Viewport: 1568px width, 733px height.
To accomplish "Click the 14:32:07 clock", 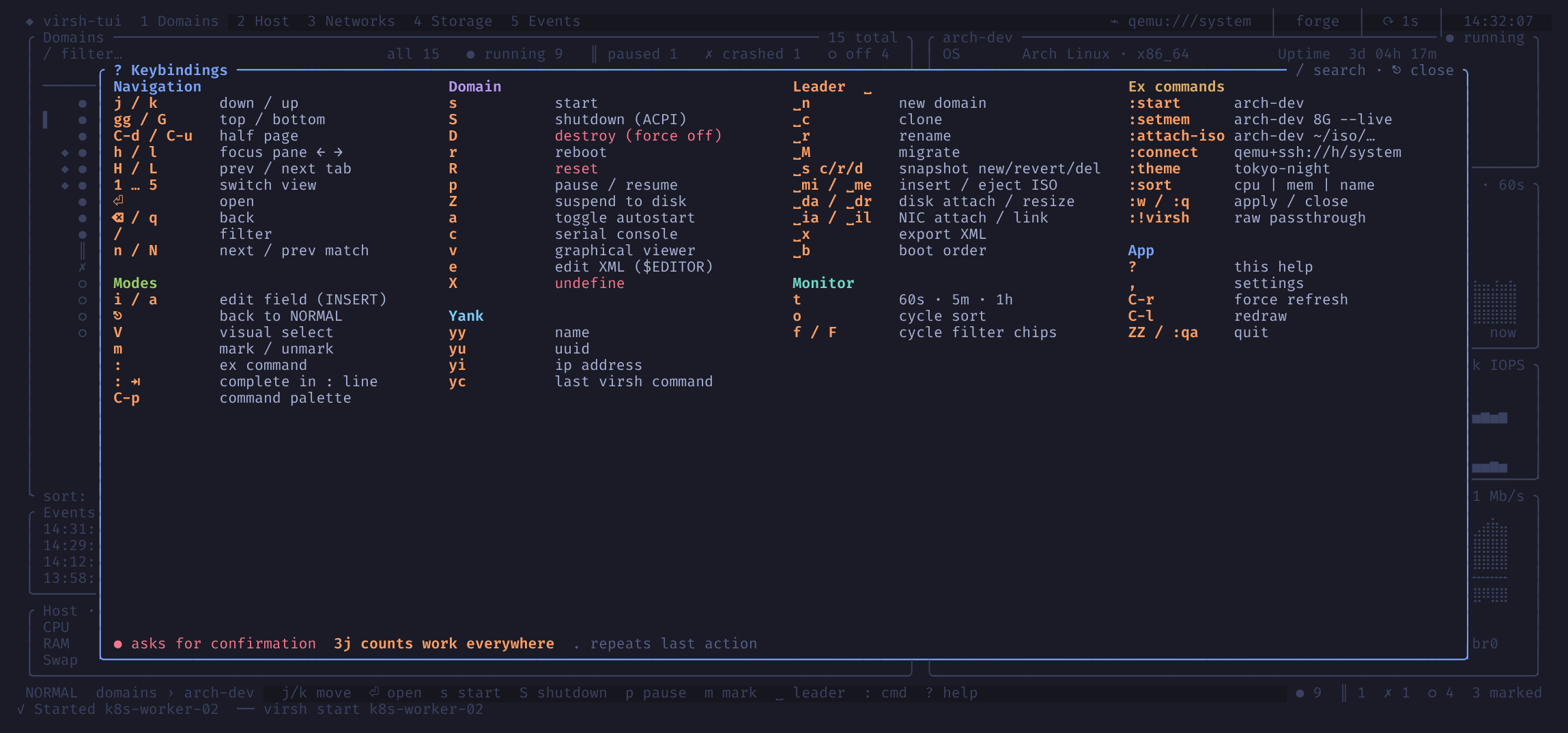I will click(x=1498, y=21).
